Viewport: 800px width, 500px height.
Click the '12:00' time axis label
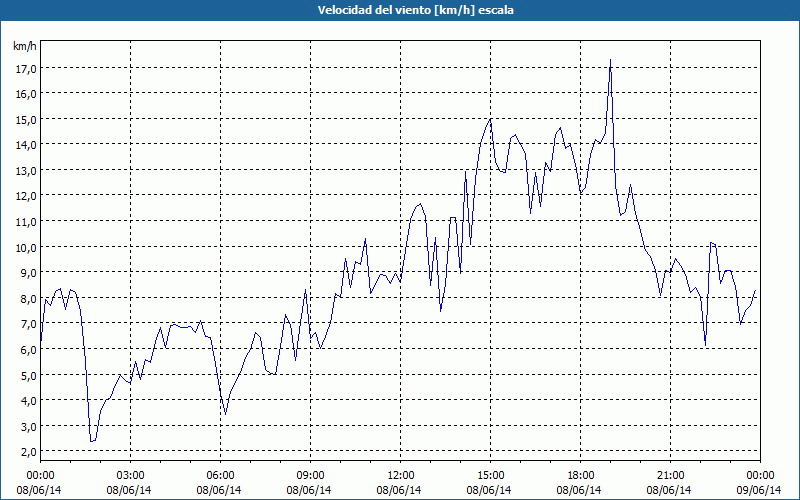(x=401, y=476)
